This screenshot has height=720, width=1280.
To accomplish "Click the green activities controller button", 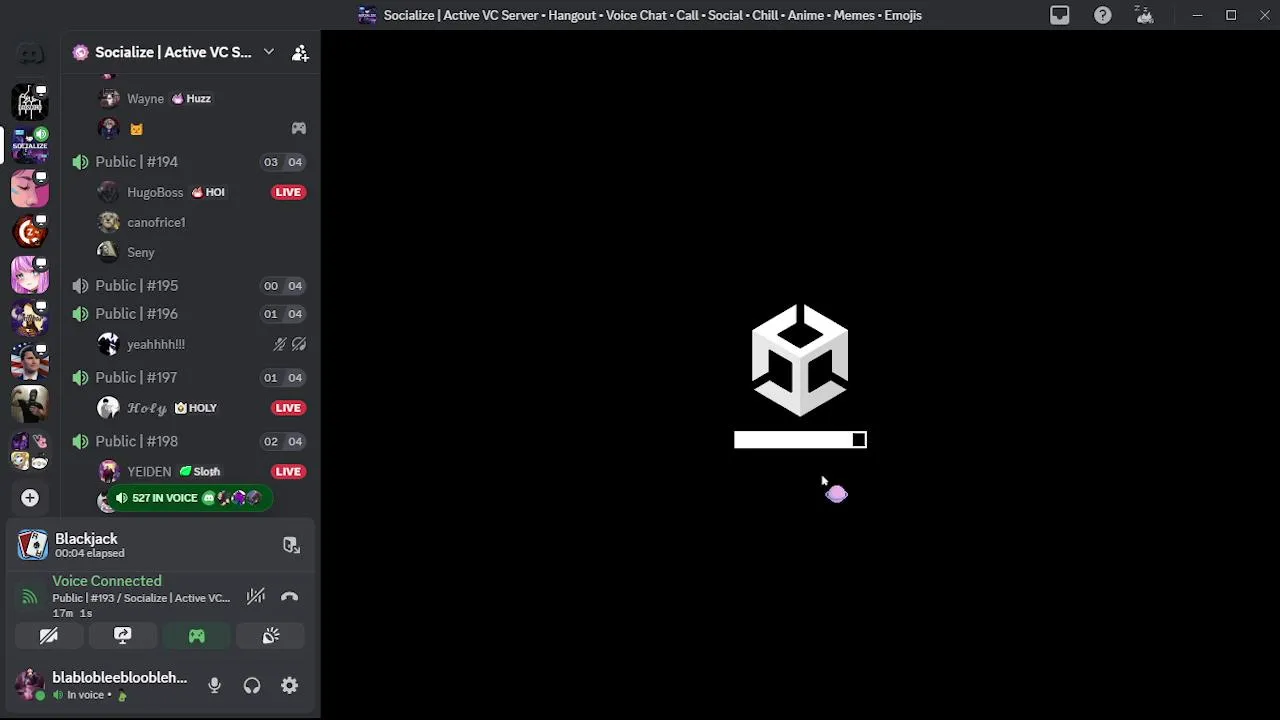I will point(196,636).
